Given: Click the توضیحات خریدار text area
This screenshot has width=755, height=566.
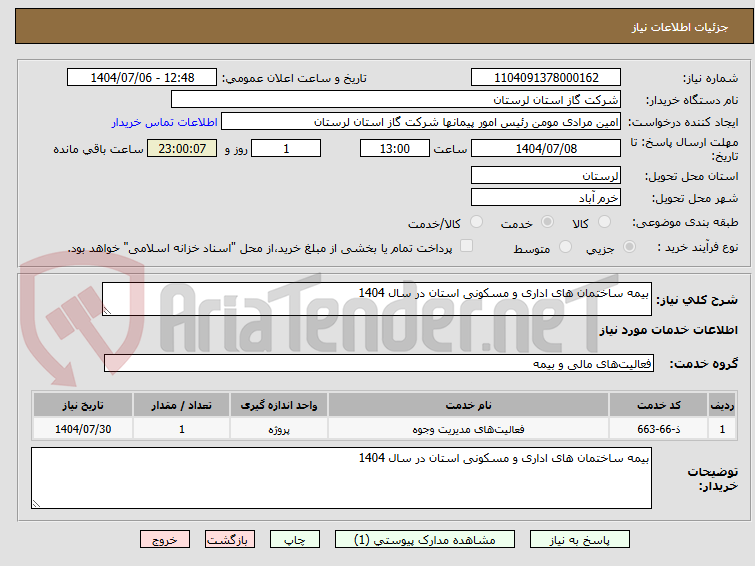Looking at the screenshot, I should (341, 478).
